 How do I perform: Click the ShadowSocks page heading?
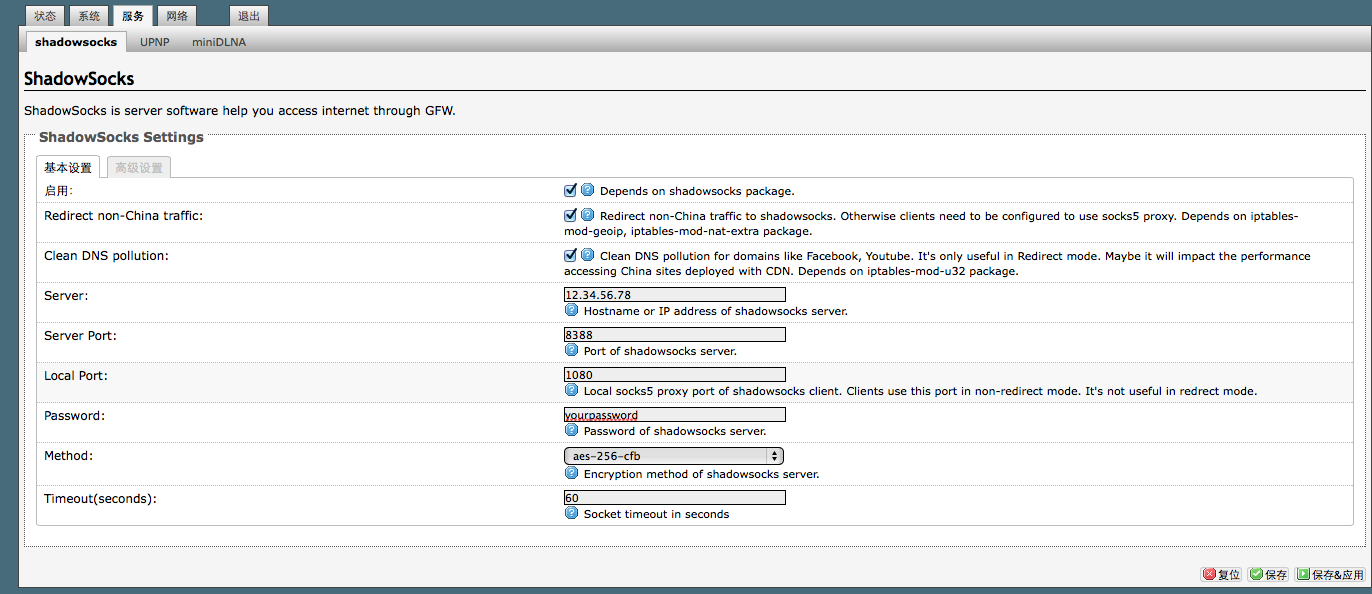pyautogui.click(x=79, y=78)
